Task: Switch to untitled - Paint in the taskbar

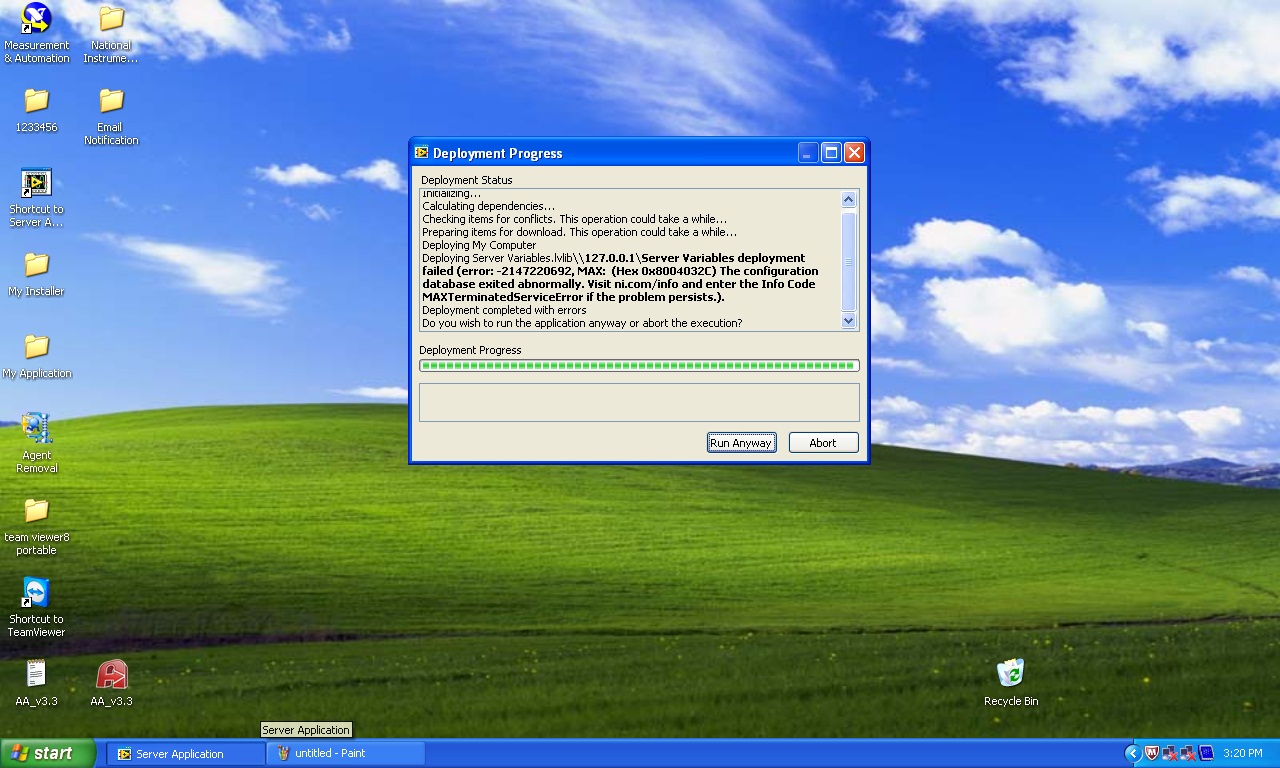Action: [x=346, y=754]
